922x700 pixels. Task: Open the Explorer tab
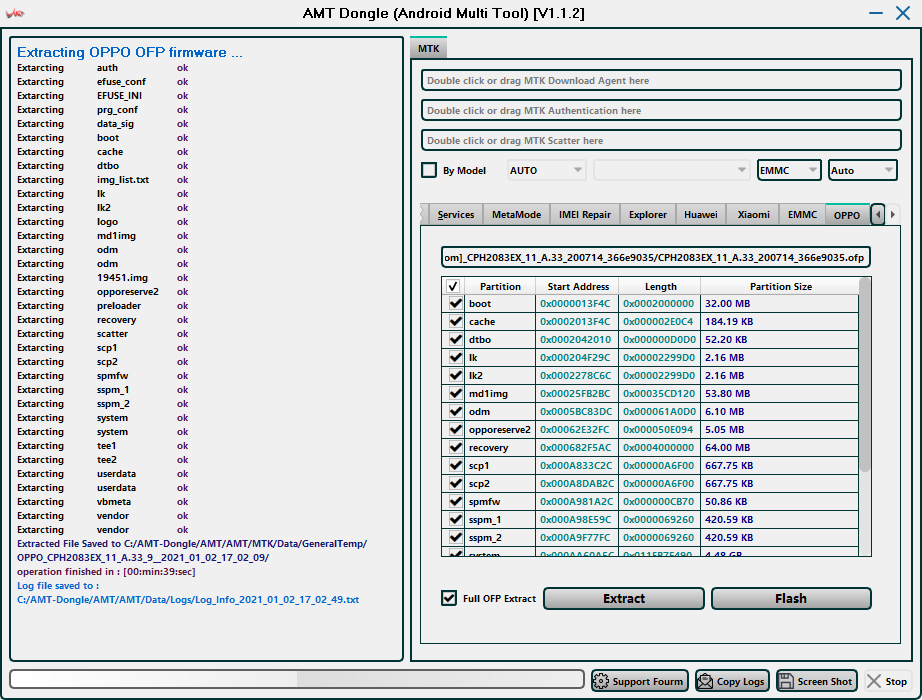(x=647, y=215)
